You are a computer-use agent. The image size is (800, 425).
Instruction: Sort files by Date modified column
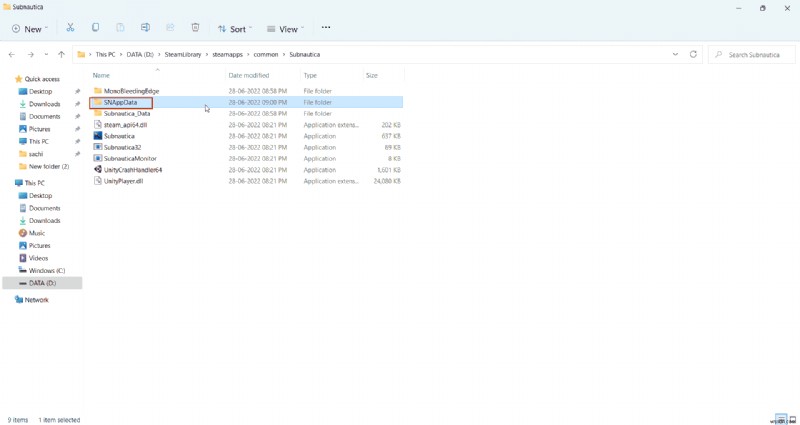click(x=248, y=75)
